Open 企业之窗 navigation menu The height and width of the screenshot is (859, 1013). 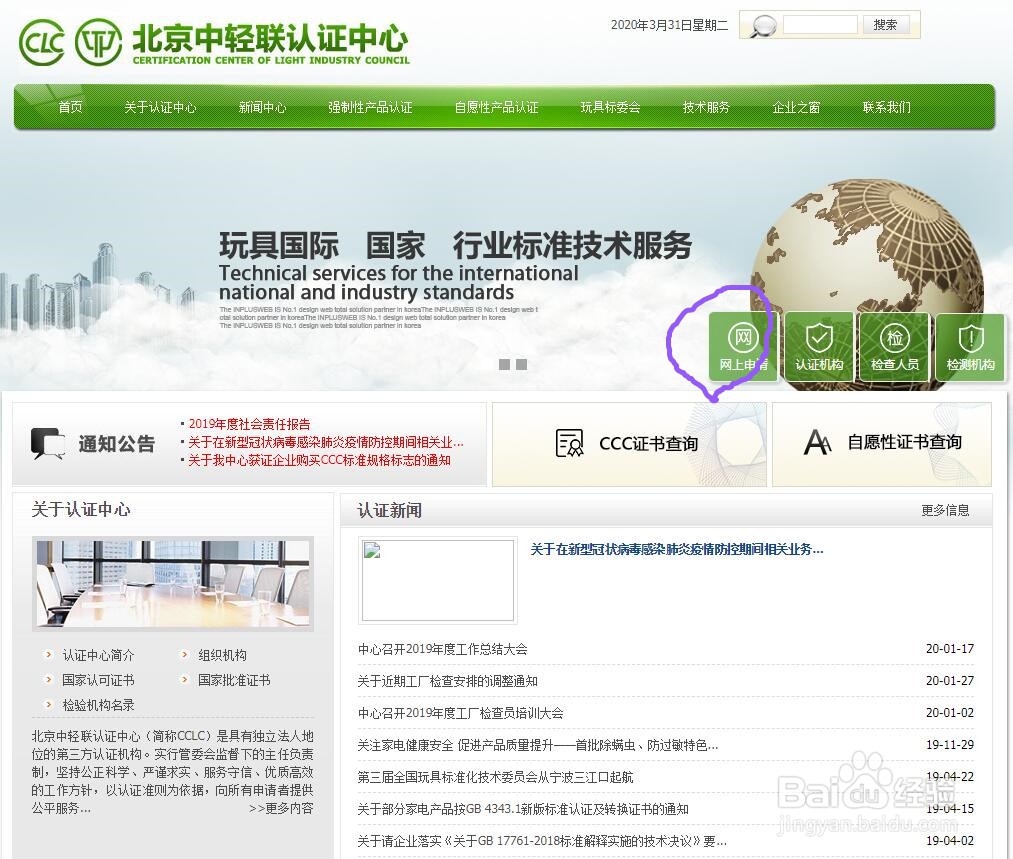coord(797,107)
